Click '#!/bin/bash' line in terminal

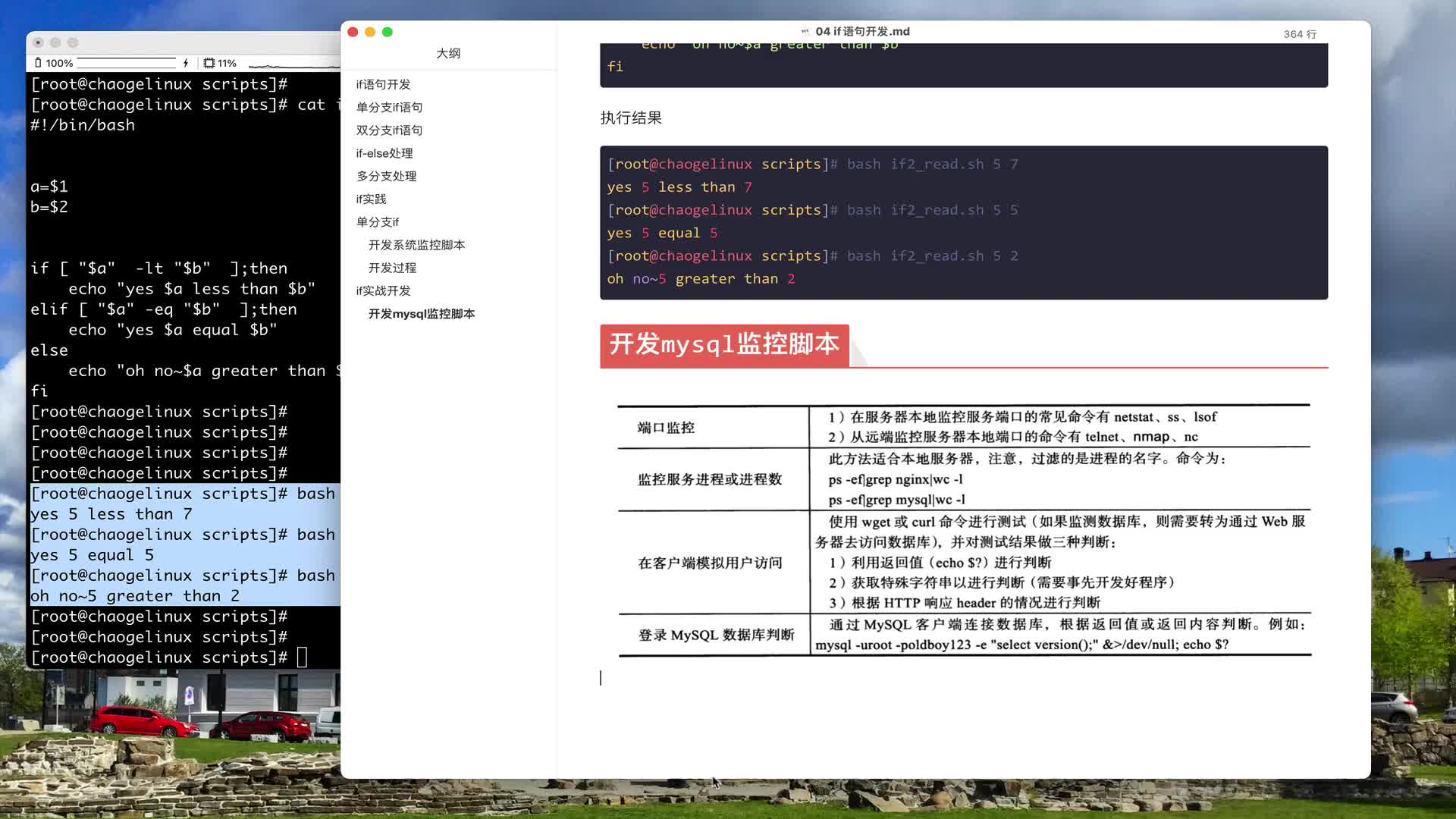[83, 125]
